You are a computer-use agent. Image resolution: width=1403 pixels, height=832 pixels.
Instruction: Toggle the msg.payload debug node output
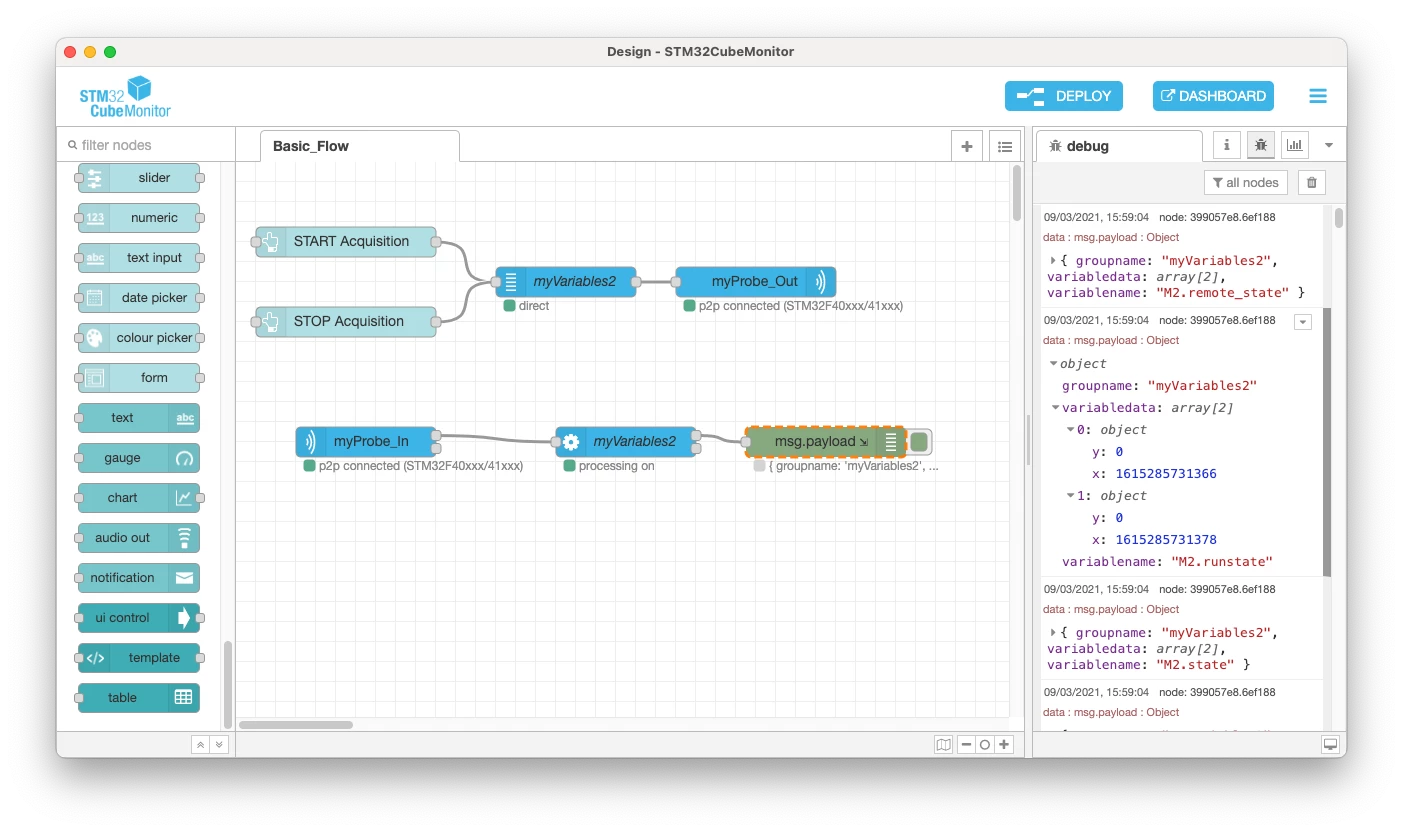pyautogui.click(x=919, y=441)
